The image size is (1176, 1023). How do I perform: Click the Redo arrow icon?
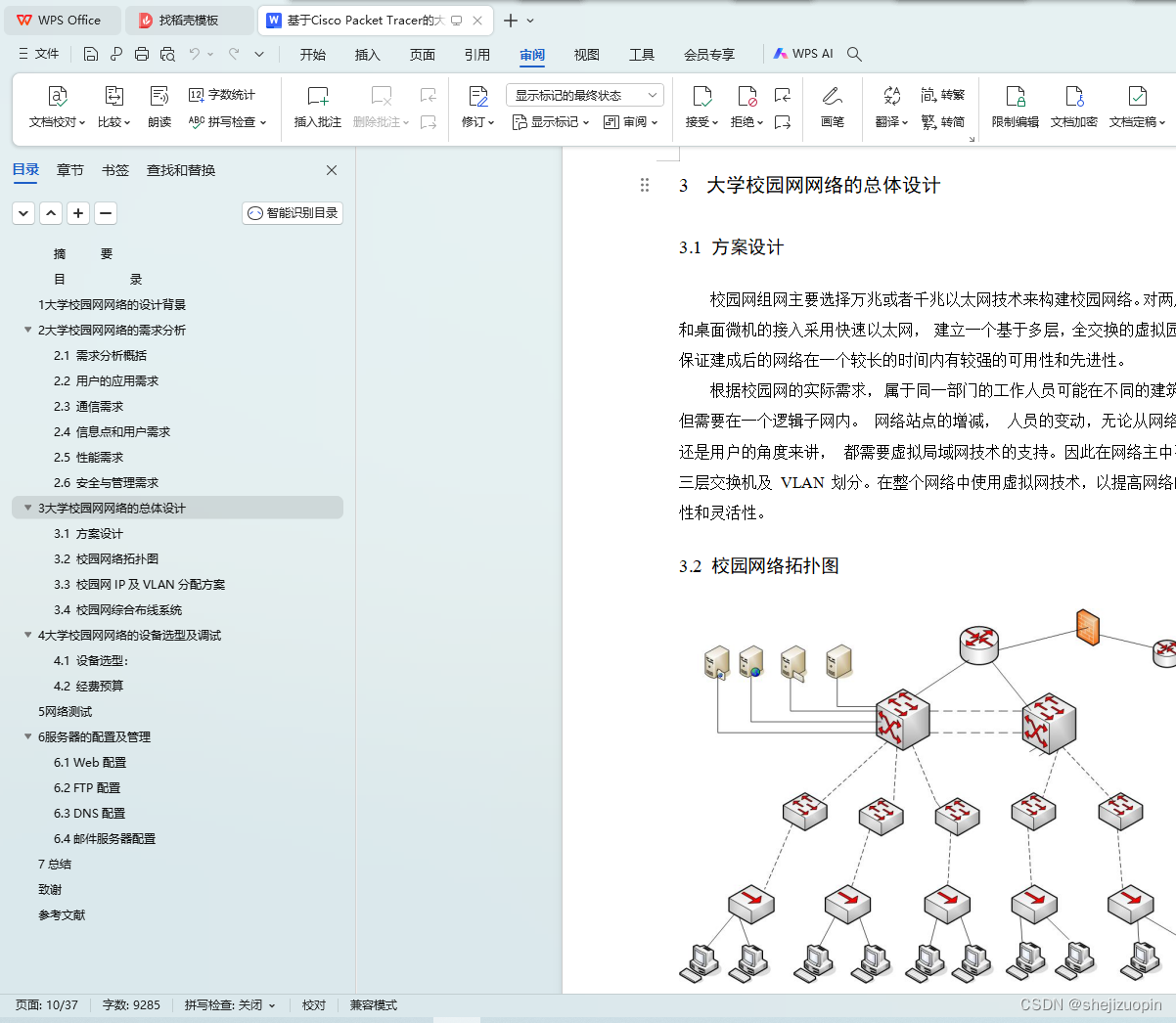(x=234, y=54)
